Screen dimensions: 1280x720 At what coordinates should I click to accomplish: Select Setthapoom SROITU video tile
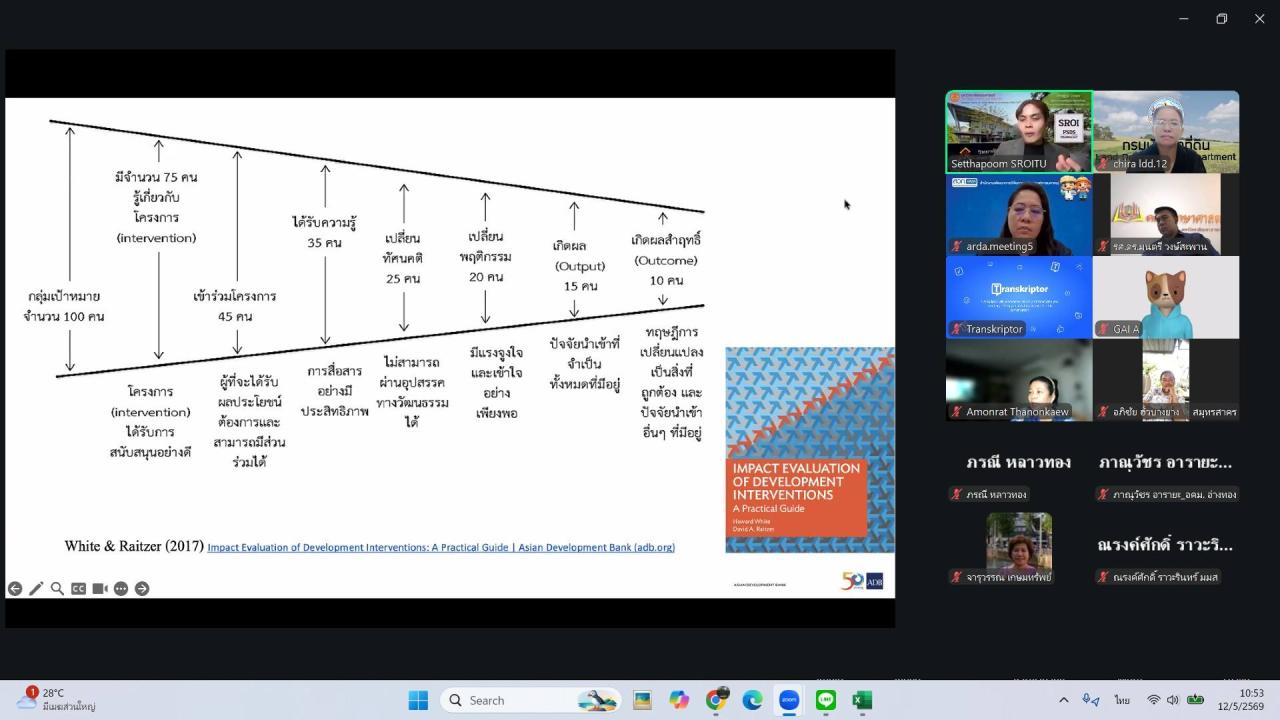tap(1019, 132)
